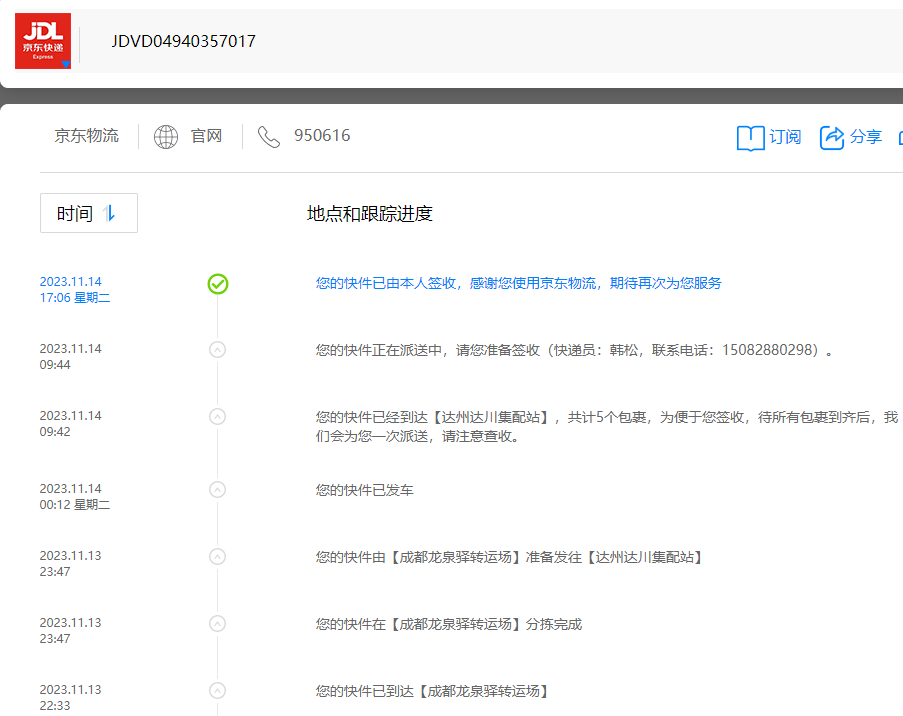Click the 分享 share arrow icon
Image resolution: width=903 pixels, height=716 pixels.
click(832, 138)
